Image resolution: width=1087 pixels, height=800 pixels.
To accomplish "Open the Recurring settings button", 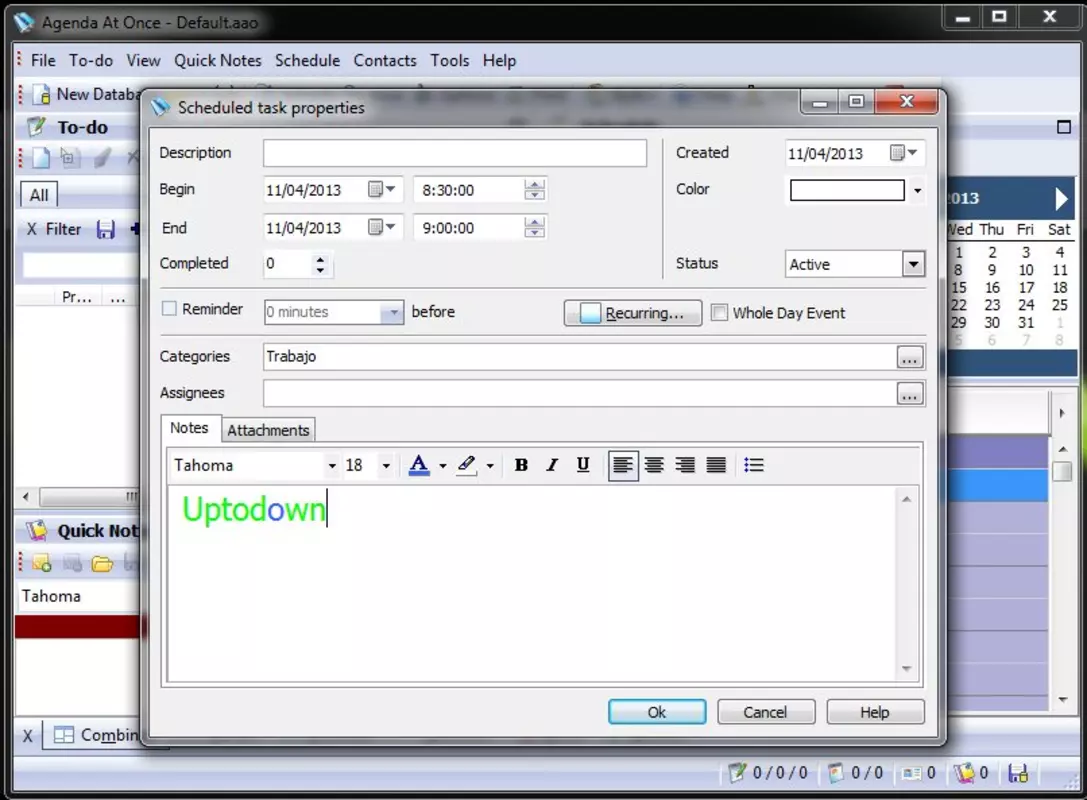I will (x=632, y=313).
